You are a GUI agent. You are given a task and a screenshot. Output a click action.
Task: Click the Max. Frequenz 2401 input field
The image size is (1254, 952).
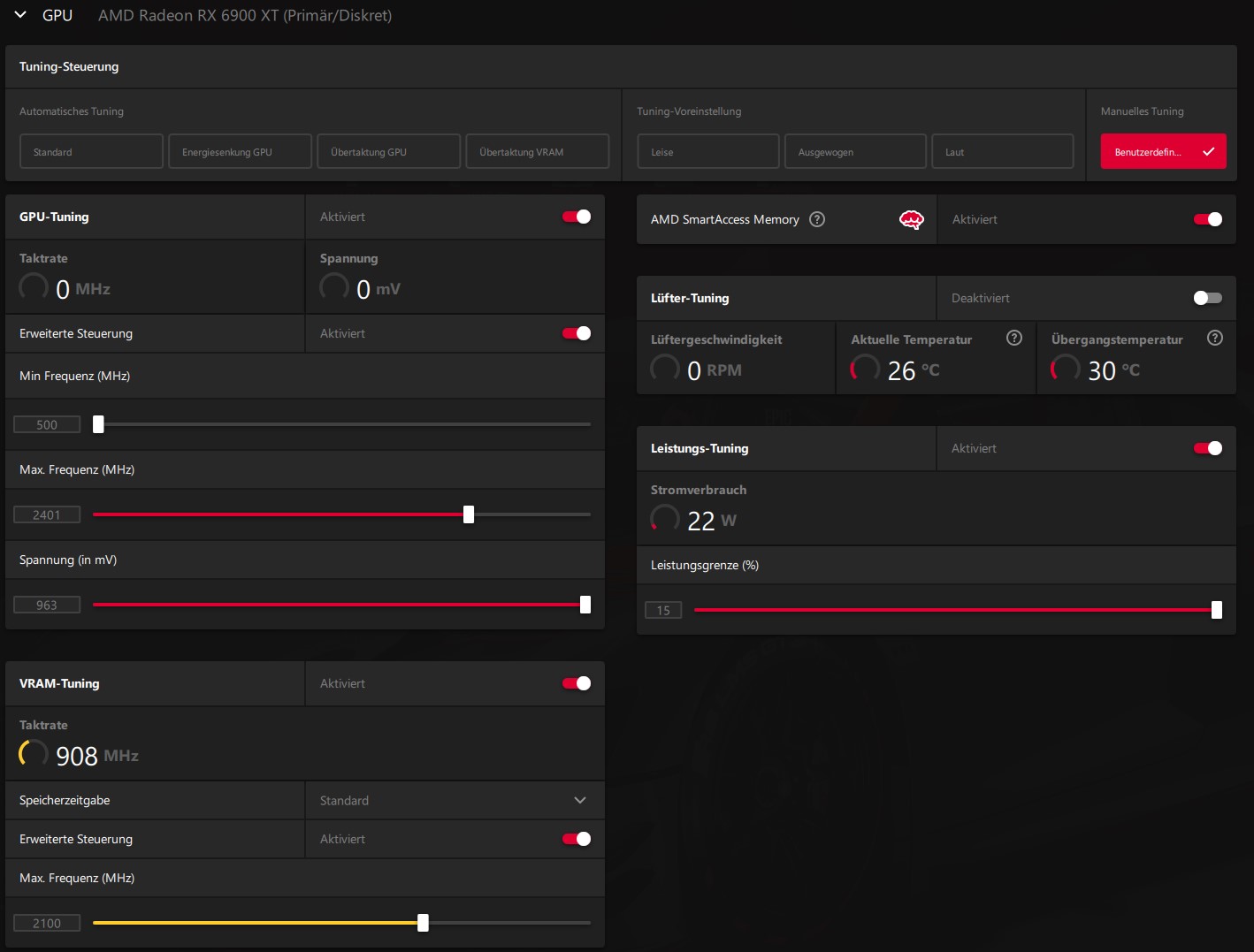[x=47, y=514]
